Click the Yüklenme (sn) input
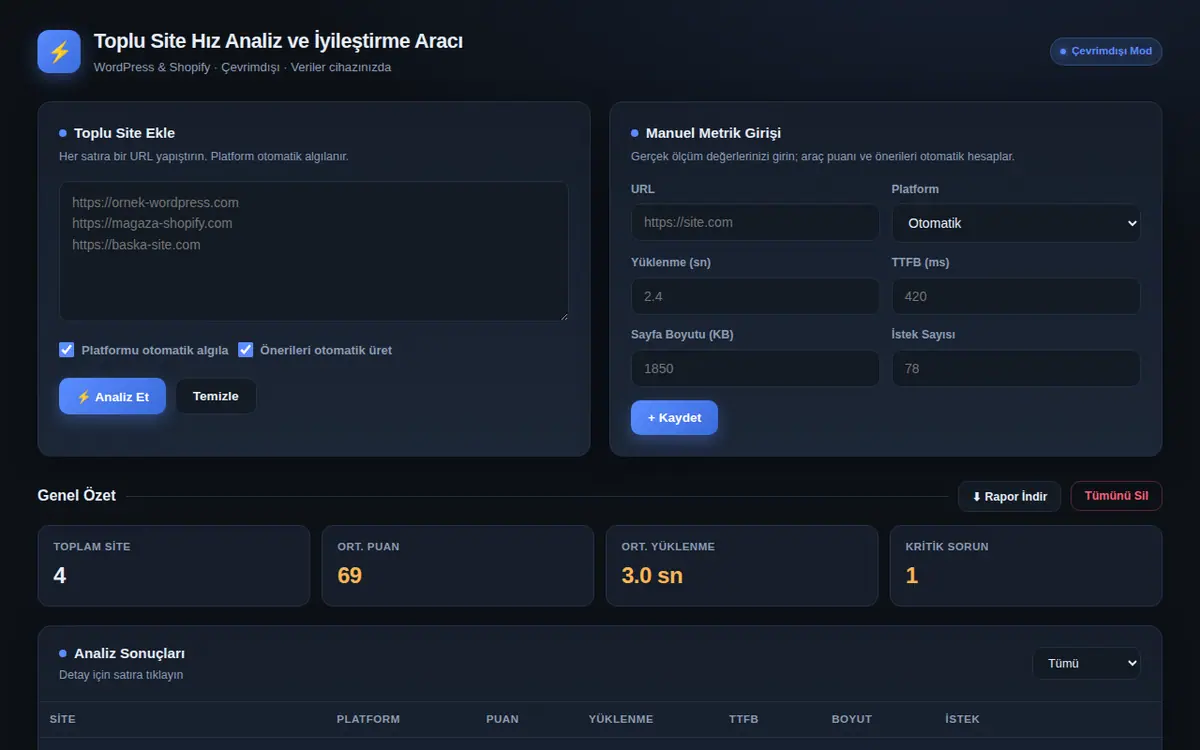Screen dimensions: 1200x750 755,296
